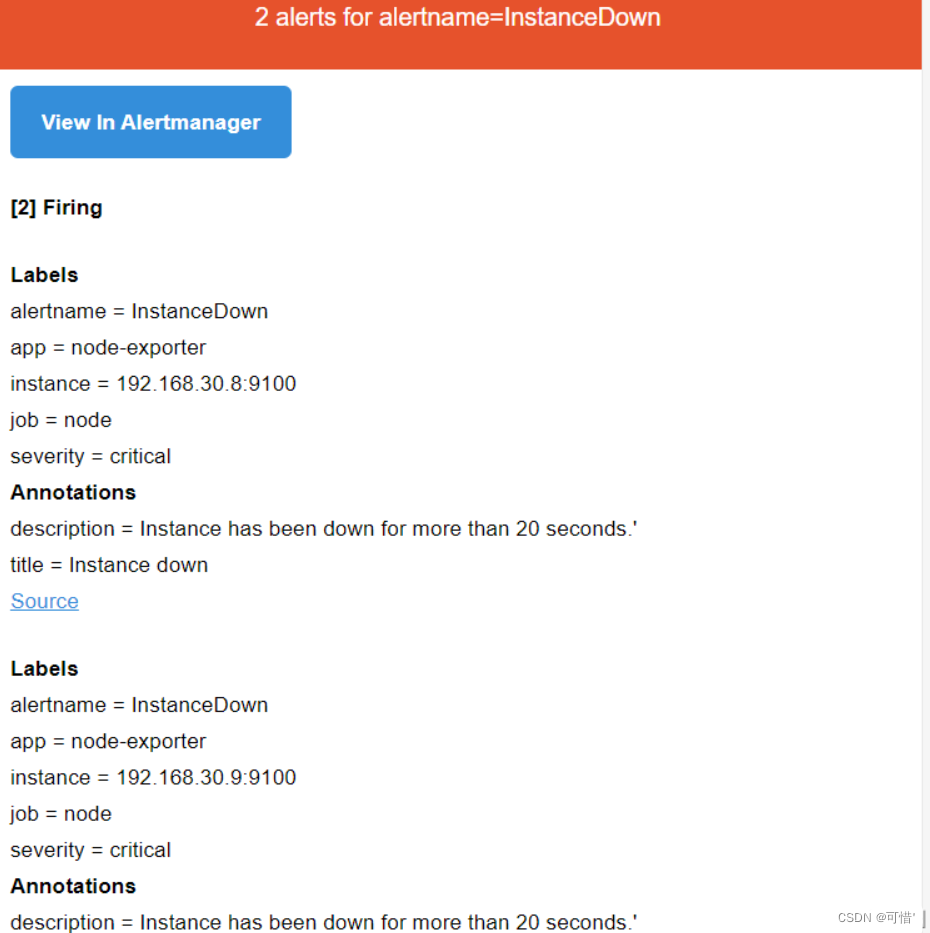Click the second alertname = InstanceDown line
930x933 pixels.
pyautogui.click(x=139, y=705)
